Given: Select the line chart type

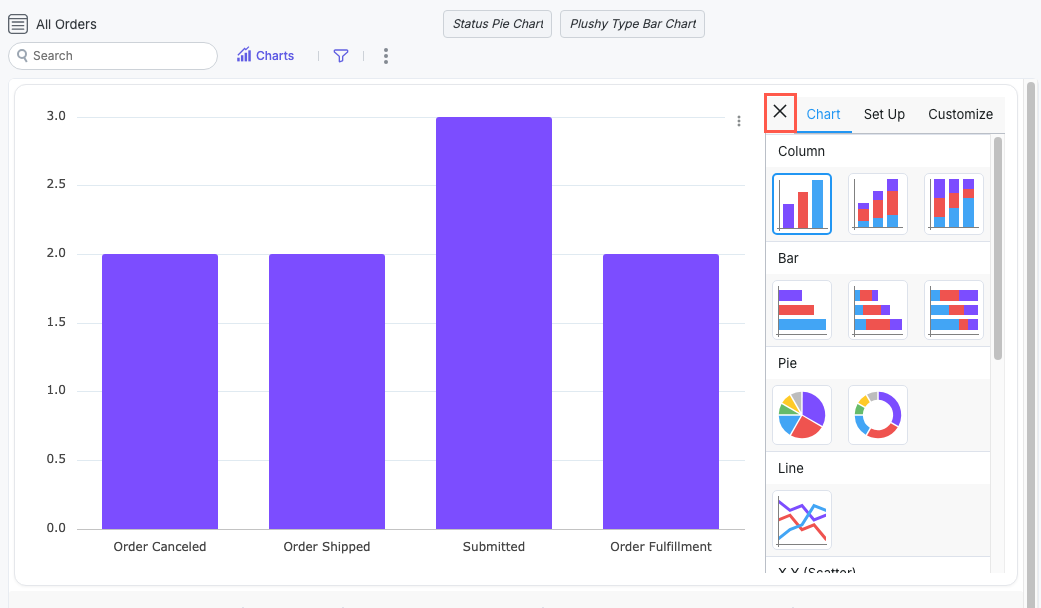Looking at the screenshot, I should click(x=802, y=520).
